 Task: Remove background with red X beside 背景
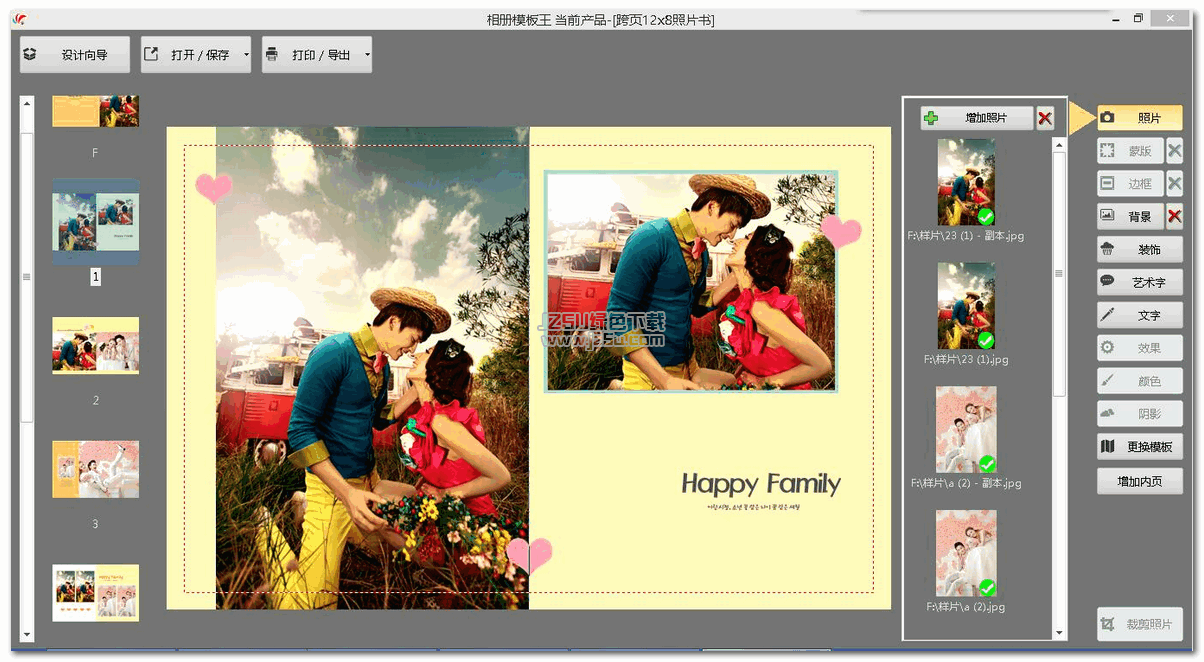(1175, 216)
